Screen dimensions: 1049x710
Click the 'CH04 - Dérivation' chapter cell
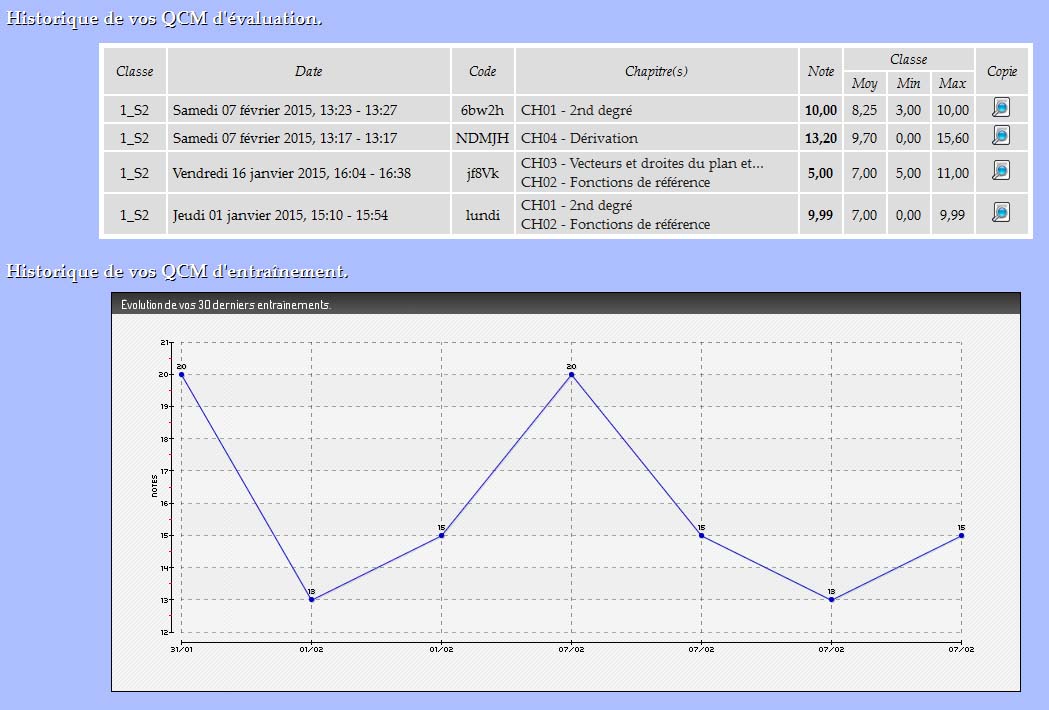point(579,138)
